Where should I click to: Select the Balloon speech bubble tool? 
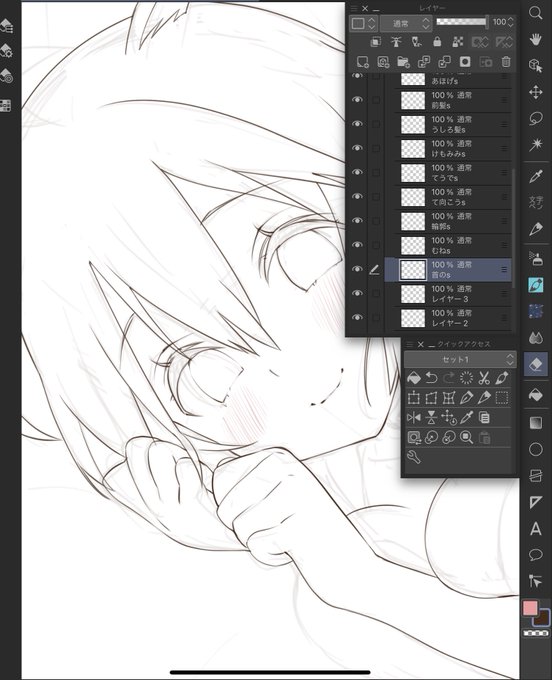(x=536, y=555)
